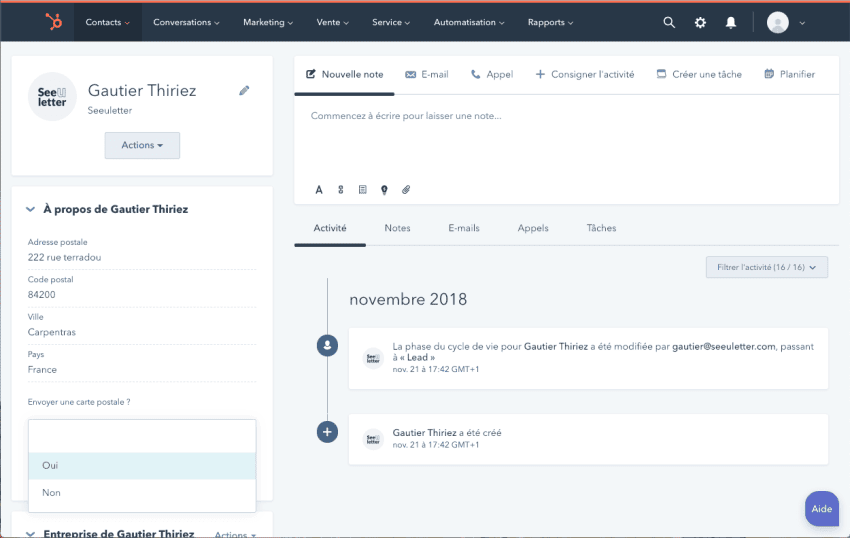Open the Conversations menu
This screenshot has height=538, width=850.
[x=186, y=22]
